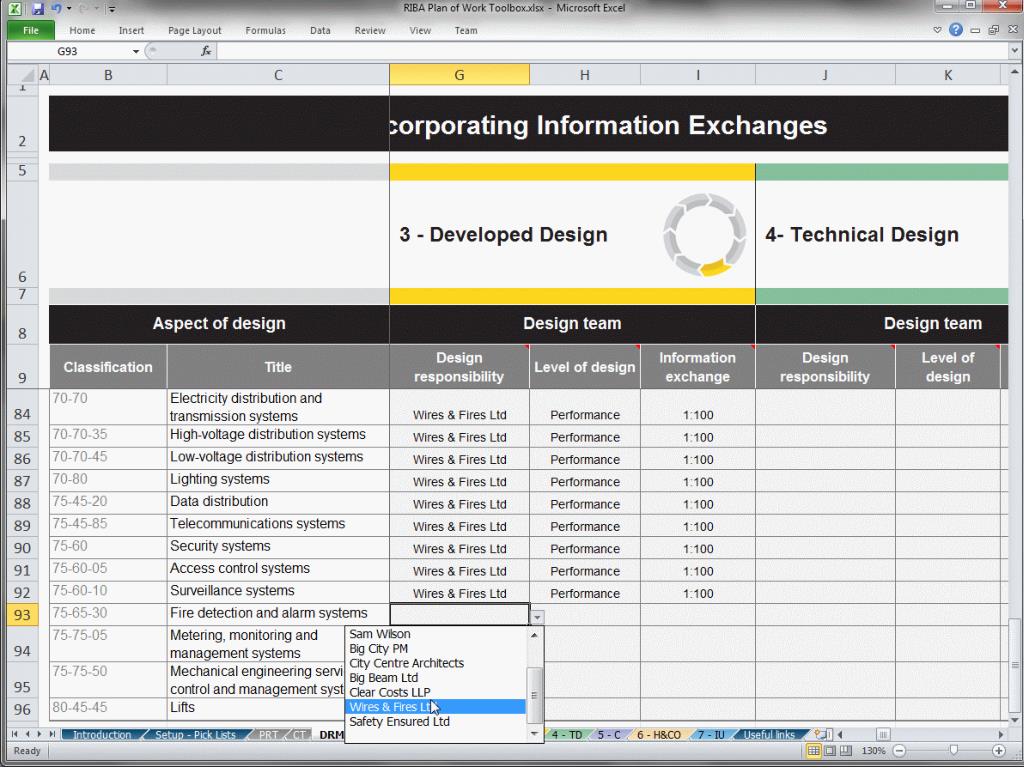The image size is (1024, 768).
Task: Open the 4 - TD sheet tab
Action: click(x=567, y=735)
